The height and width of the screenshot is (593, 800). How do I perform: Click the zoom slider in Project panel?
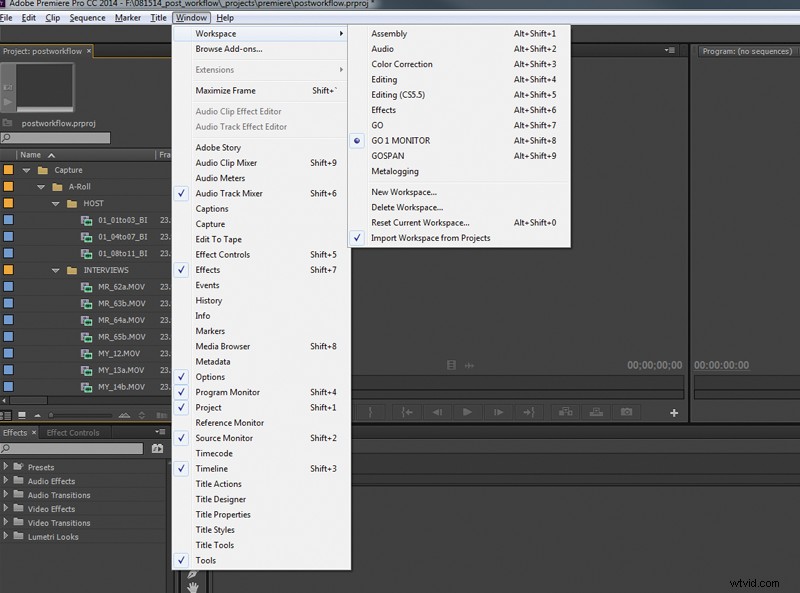coord(51,414)
